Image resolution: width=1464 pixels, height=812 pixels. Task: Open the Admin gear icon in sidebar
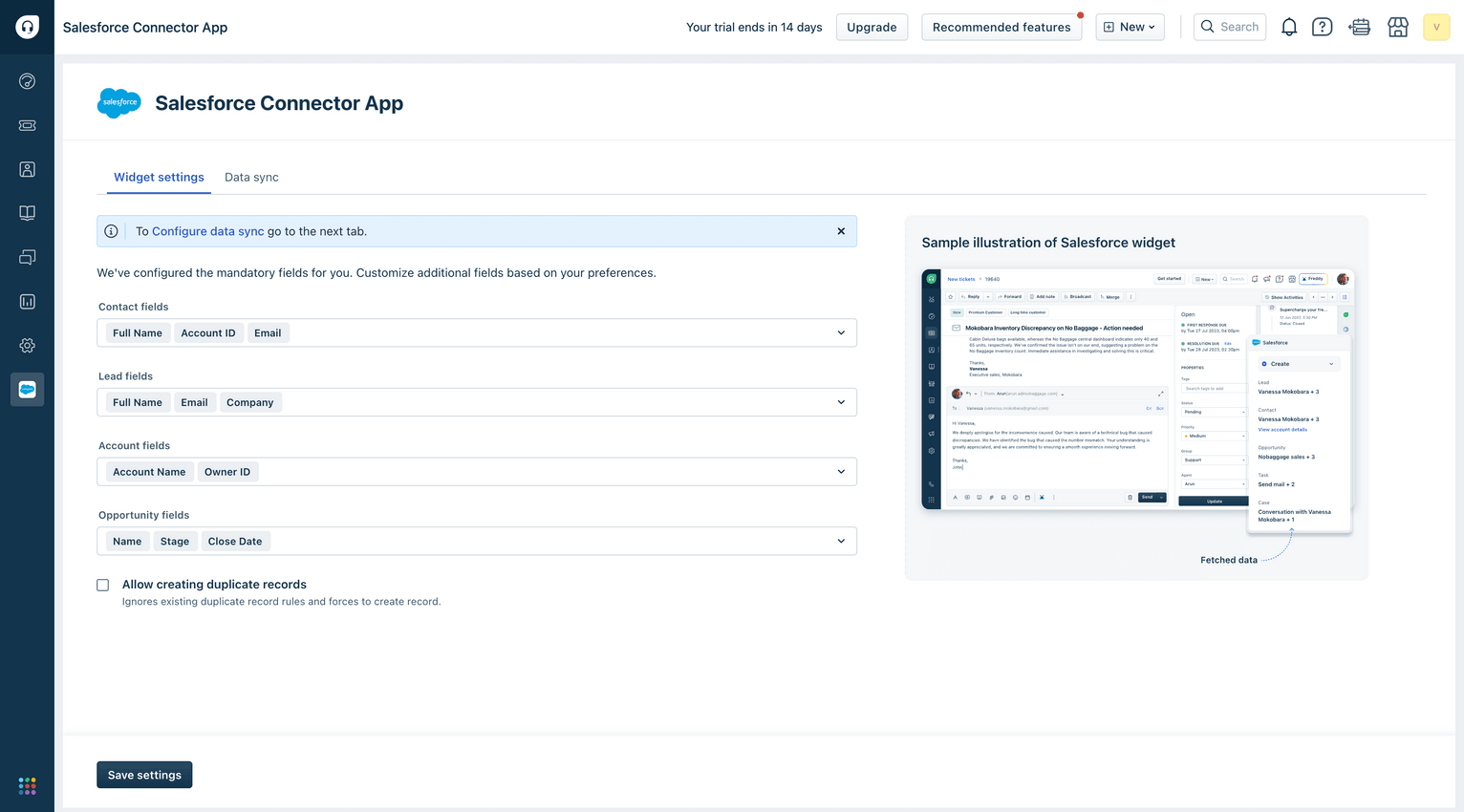(x=27, y=345)
